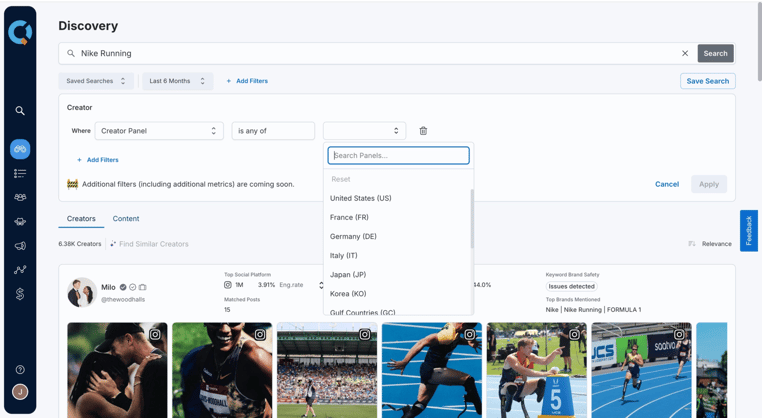
Task: Click Milo's verified badge icon
Action: pos(123,287)
